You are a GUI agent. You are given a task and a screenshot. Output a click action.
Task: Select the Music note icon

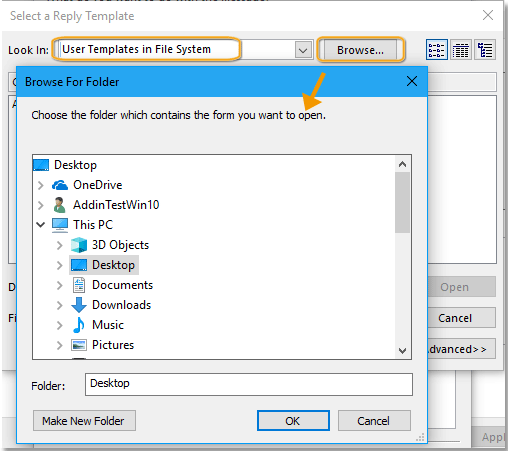click(79, 325)
